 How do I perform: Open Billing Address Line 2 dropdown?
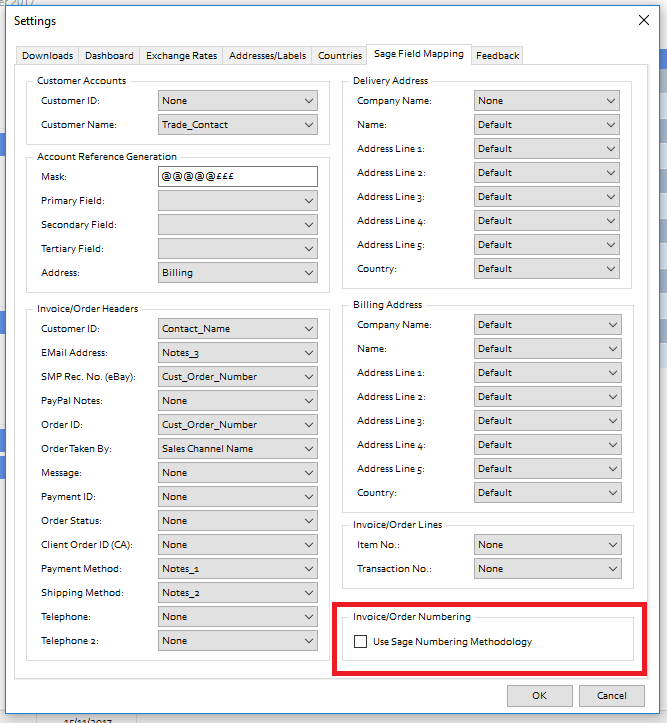548,397
